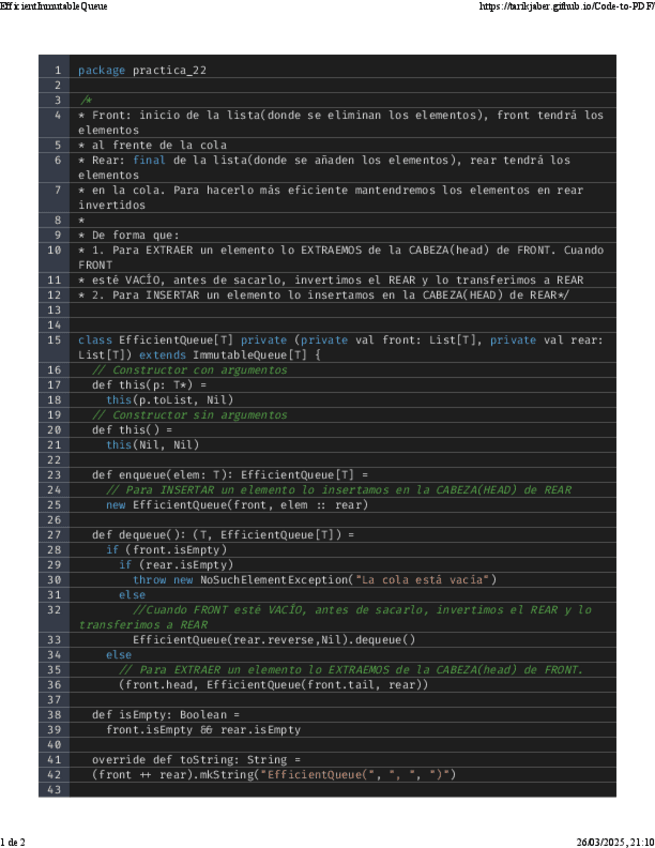Viewport: 655px width, 848px height.
Task: Click the comment '* 1. Para EXTRAER un elemento'
Action: [x=176, y=250]
